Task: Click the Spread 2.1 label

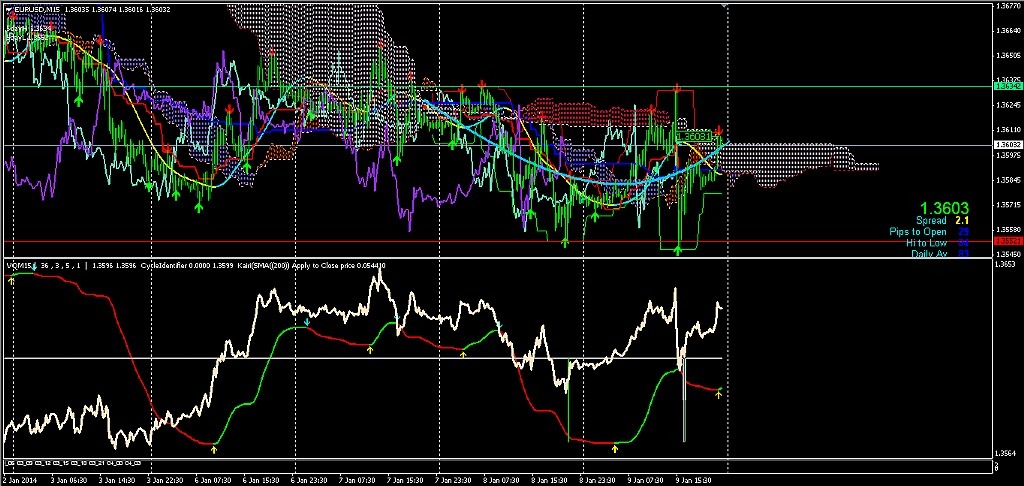Action: tap(942, 221)
